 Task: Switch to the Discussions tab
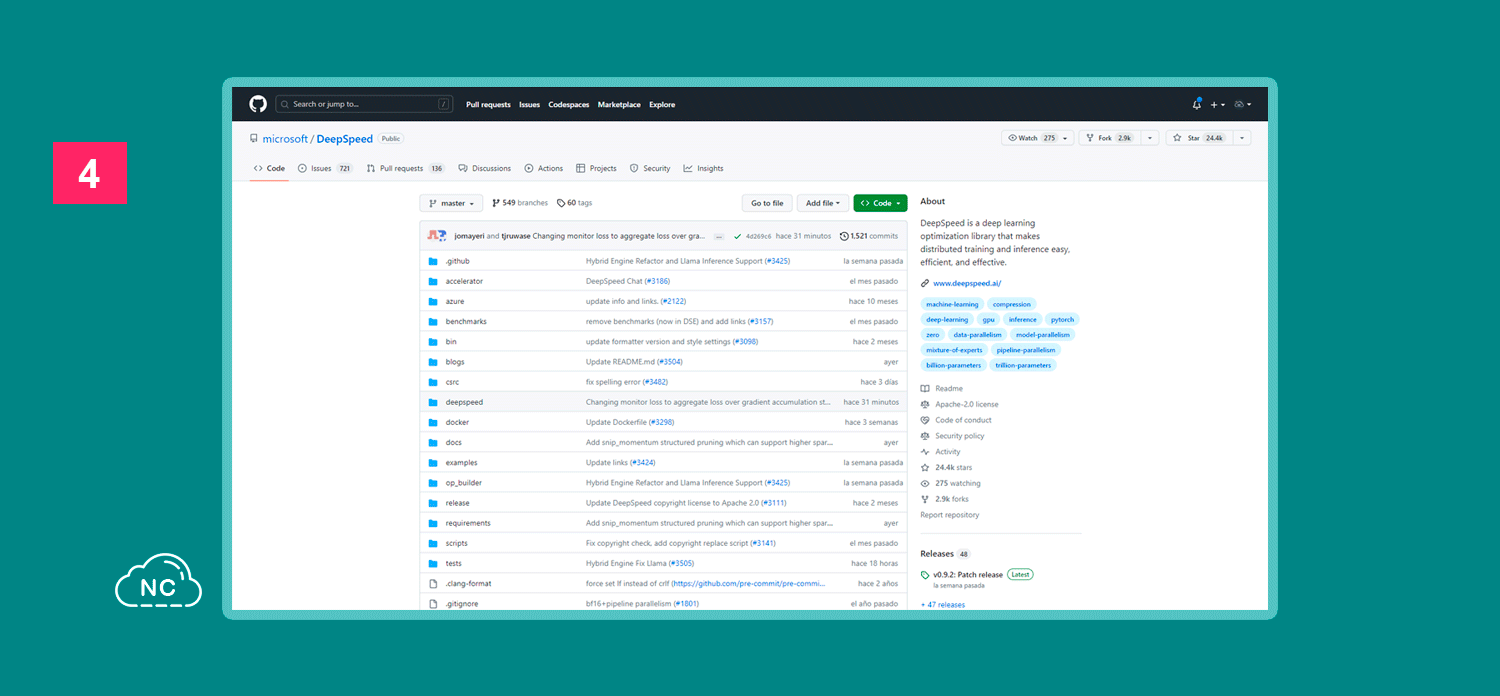(484, 168)
